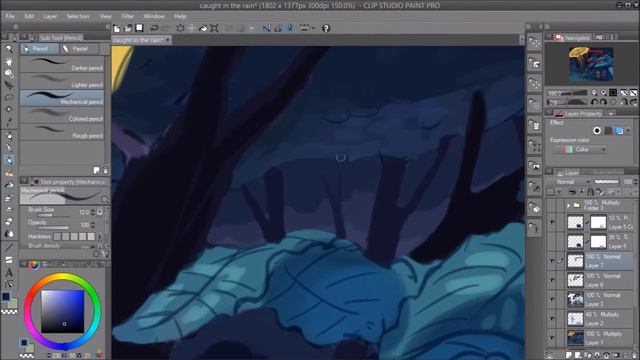The height and width of the screenshot is (360, 640).
Task: Expand Folder 2 in layer list
Action: coord(568,205)
